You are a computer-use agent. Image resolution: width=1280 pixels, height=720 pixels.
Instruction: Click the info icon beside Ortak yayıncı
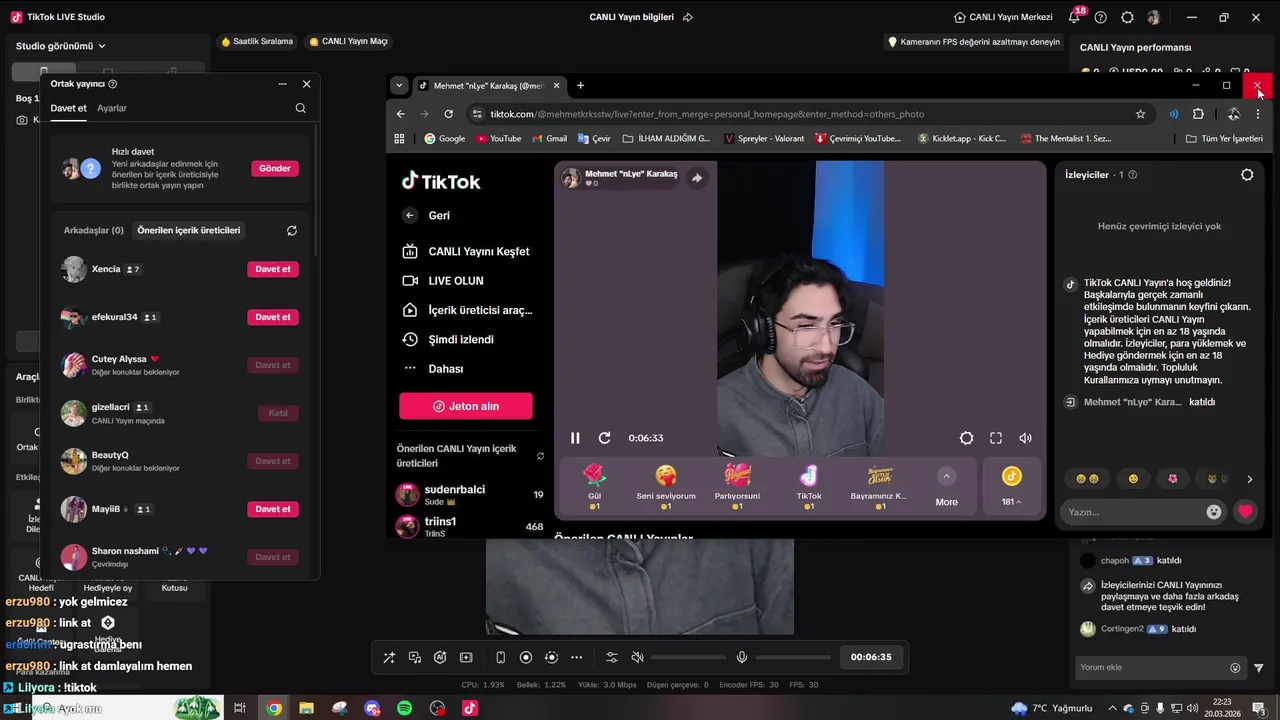tap(112, 84)
